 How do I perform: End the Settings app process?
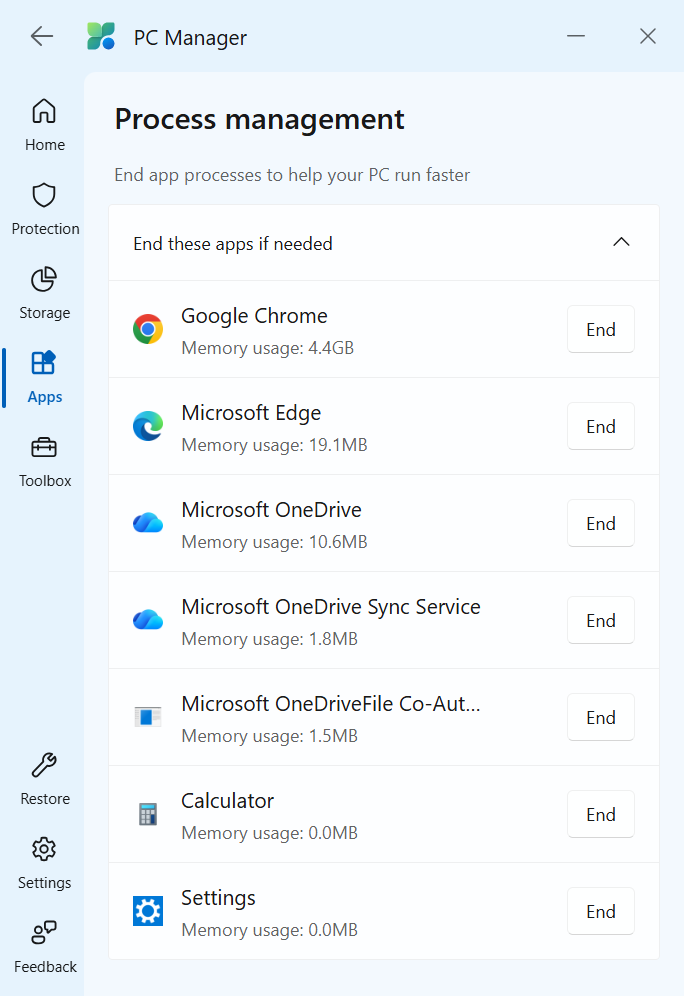600,912
